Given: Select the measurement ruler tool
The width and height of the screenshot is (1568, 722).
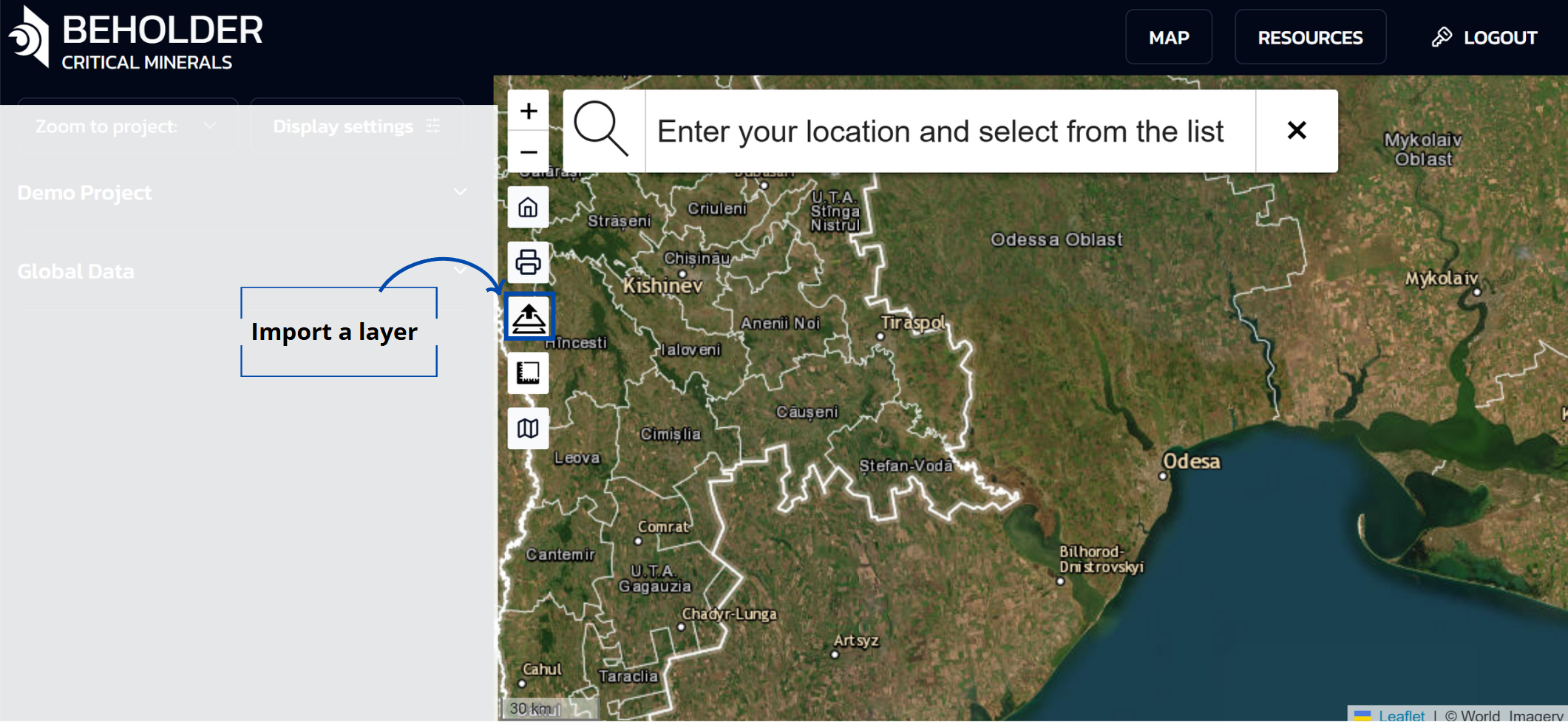Looking at the screenshot, I should [528, 373].
